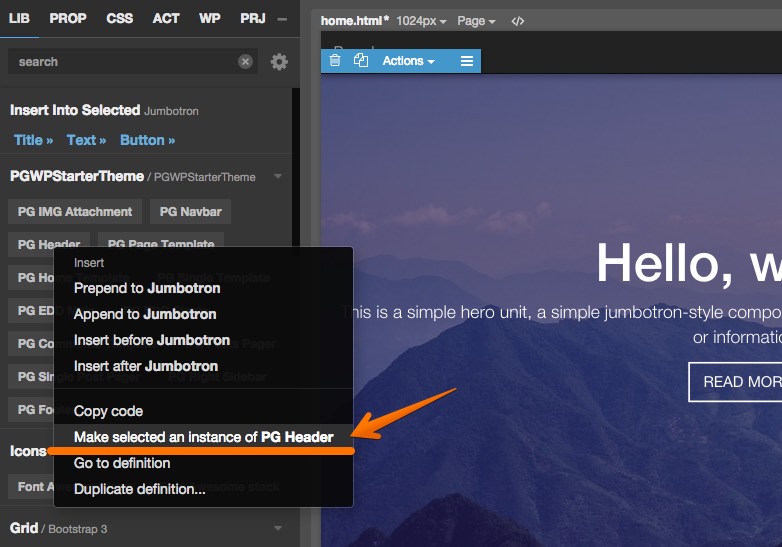Click the READ MORE button in preview
Image resolution: width=782 pixels, height=547 pixels.
[x=735, y=382]
